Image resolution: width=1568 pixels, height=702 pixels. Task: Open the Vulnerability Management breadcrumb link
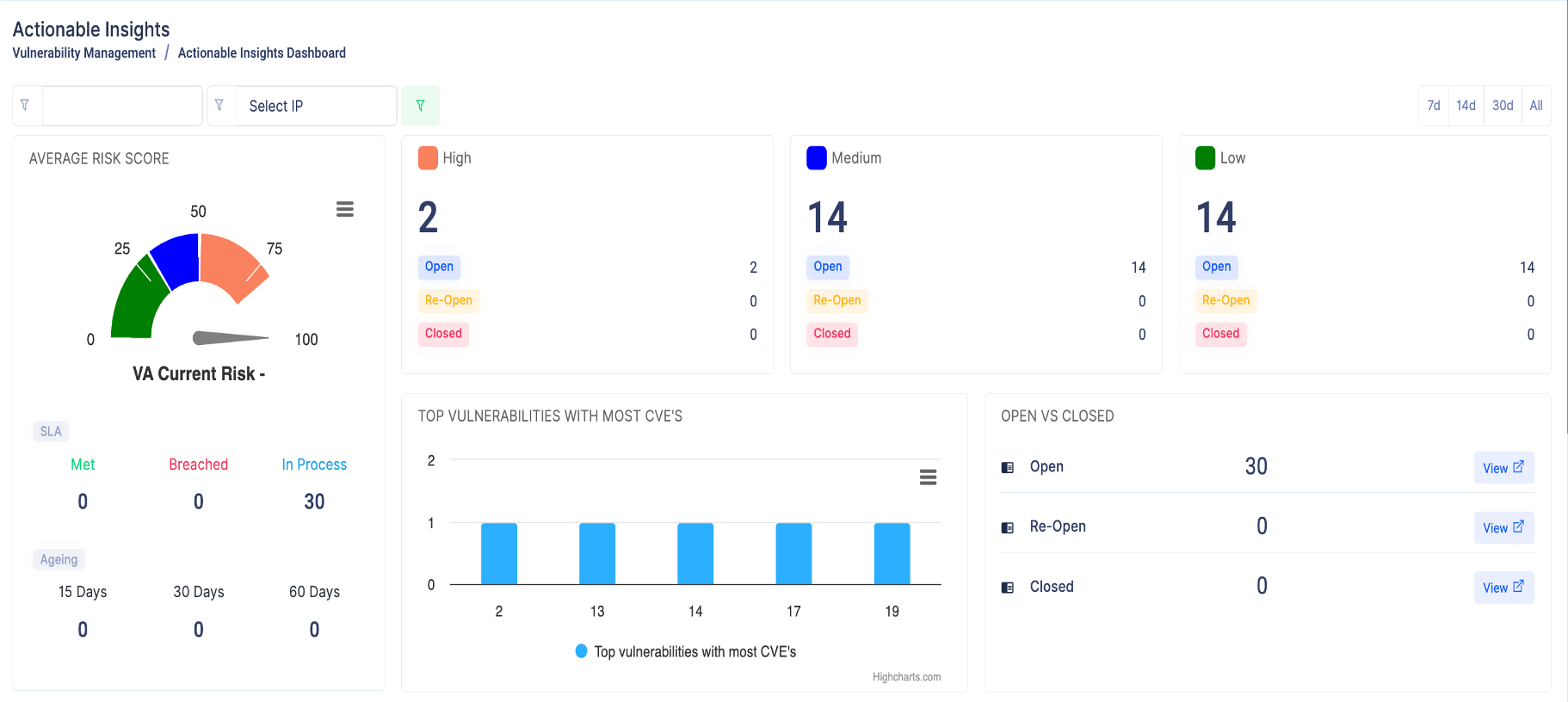click(83, 52)
